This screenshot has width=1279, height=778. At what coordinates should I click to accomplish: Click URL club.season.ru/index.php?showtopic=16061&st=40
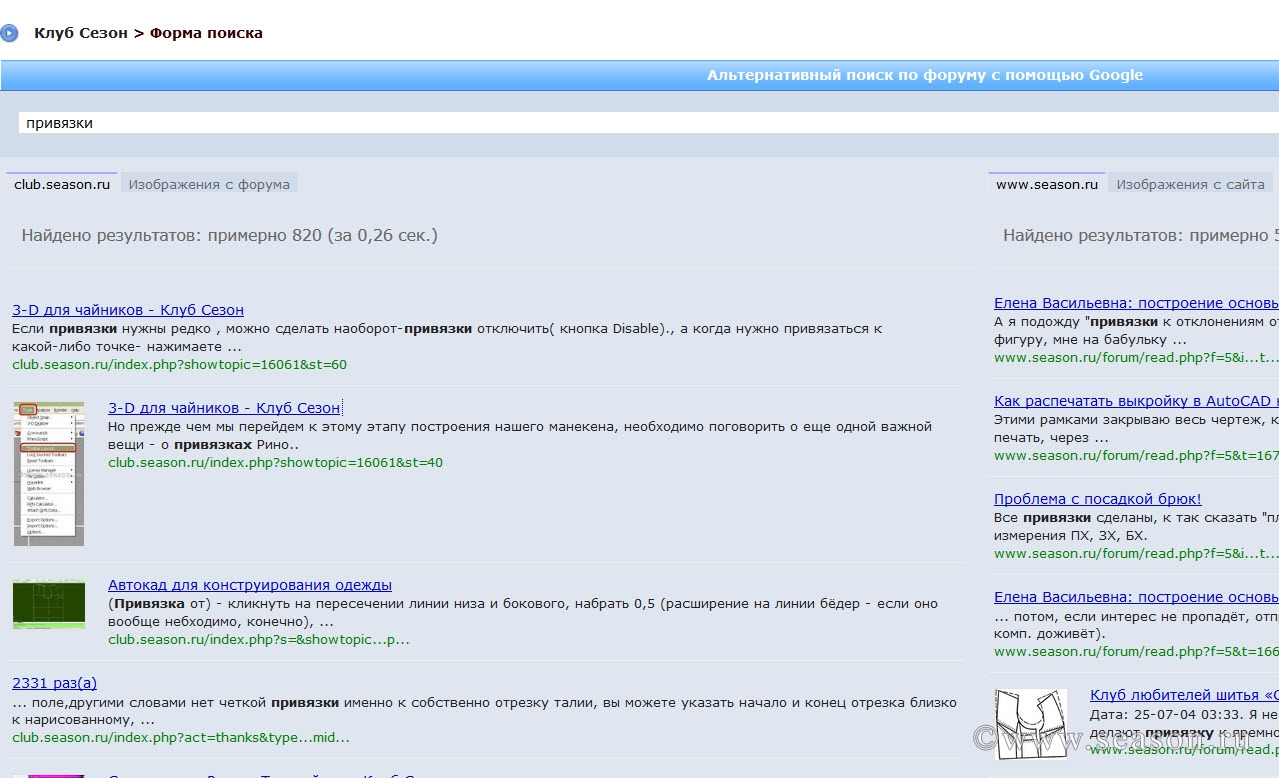coord(276,463)
